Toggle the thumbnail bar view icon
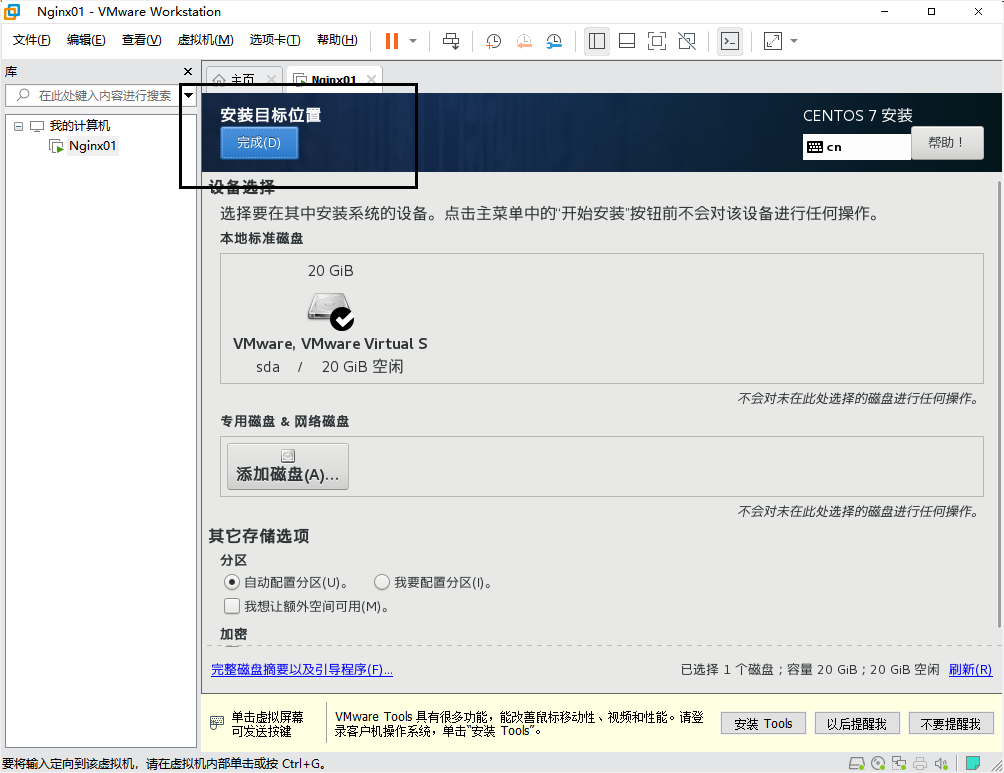This screenshot has width=1004, height=773. [627, 41]
